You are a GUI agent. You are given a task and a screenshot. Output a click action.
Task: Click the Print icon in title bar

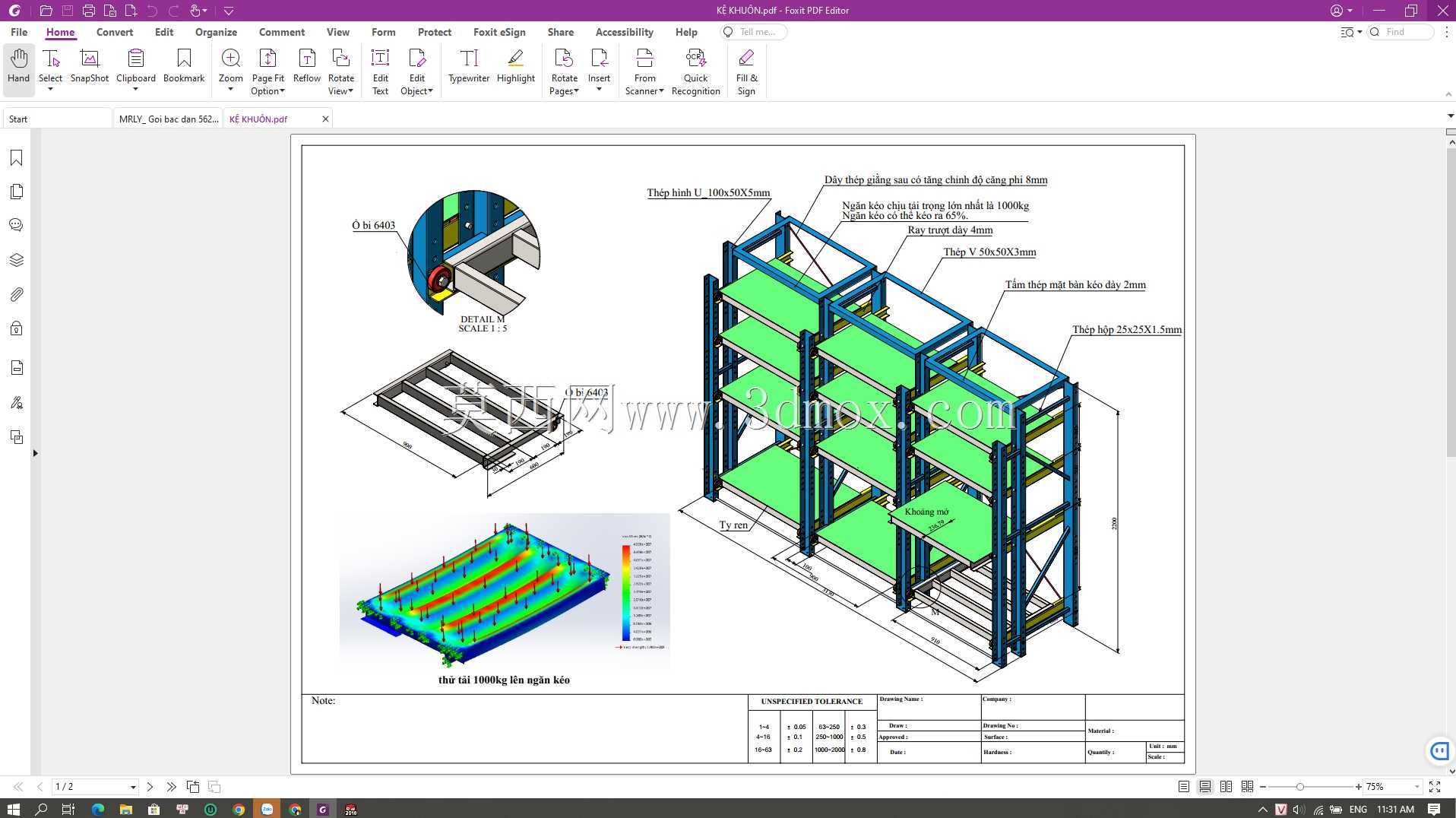(x=88, y=11)
